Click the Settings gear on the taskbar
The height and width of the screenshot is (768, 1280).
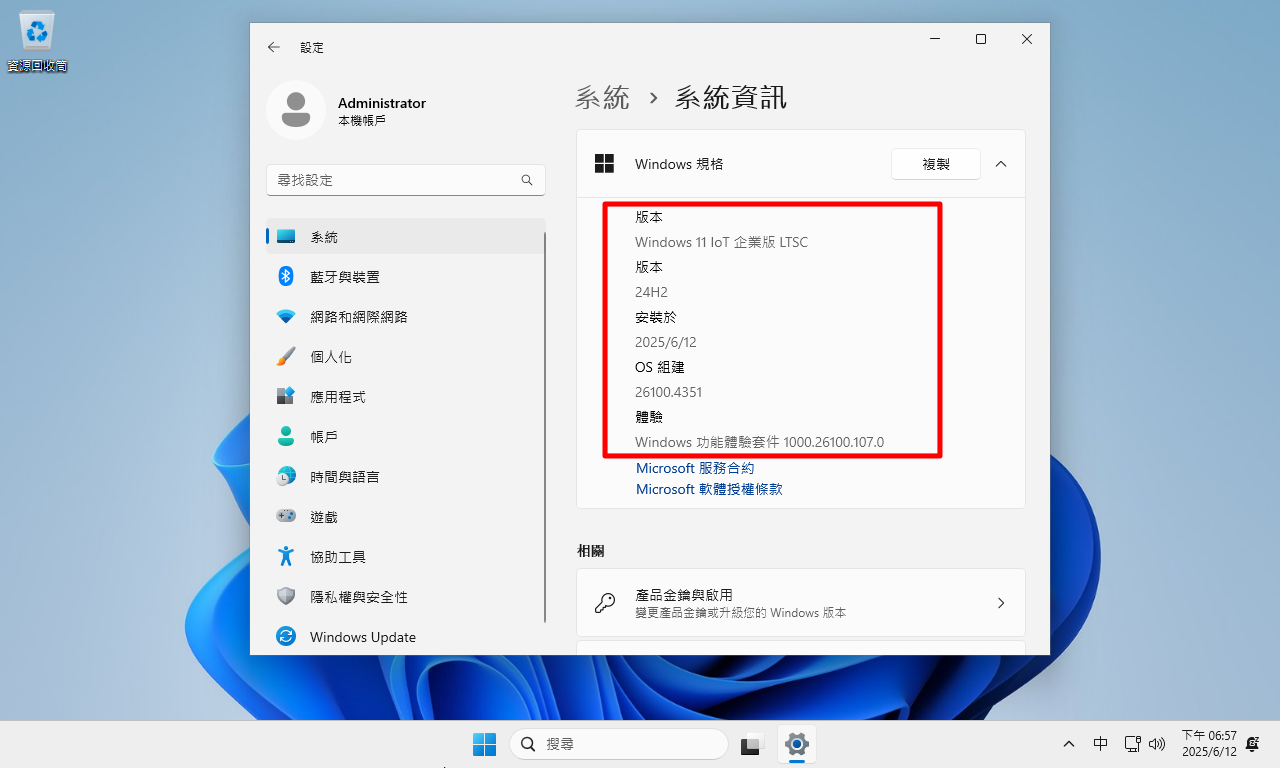797,744
